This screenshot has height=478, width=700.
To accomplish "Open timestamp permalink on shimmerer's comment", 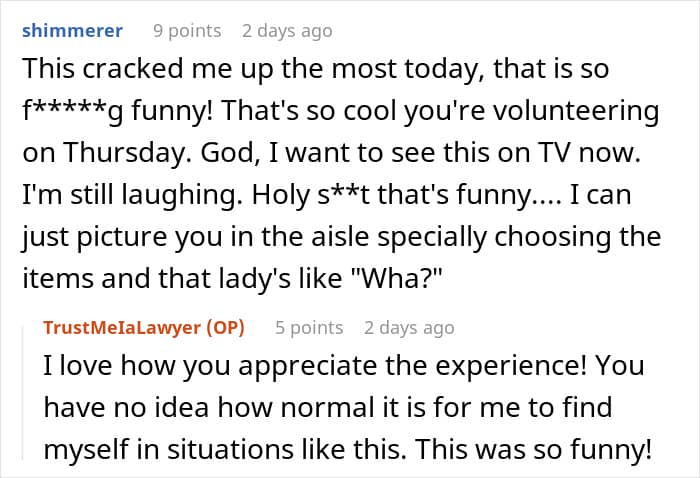I will click(287, 30).
